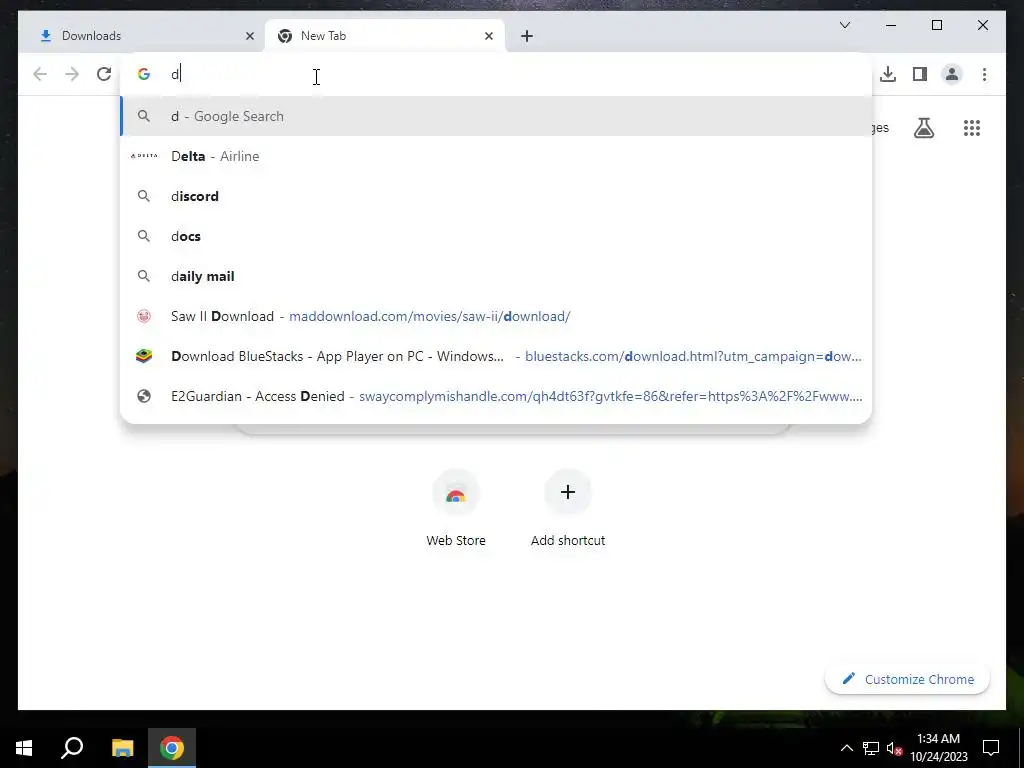Maximize the Chrome window

[936, 25]
